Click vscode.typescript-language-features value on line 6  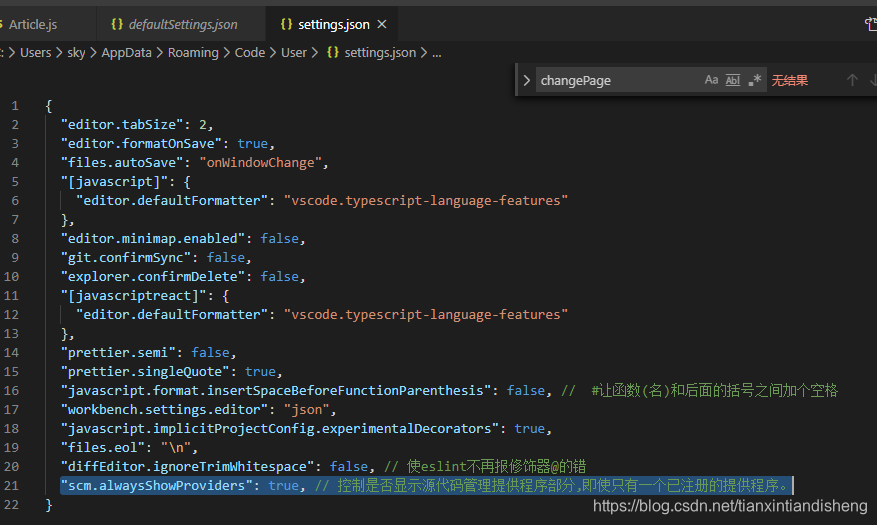pos(426,201)
